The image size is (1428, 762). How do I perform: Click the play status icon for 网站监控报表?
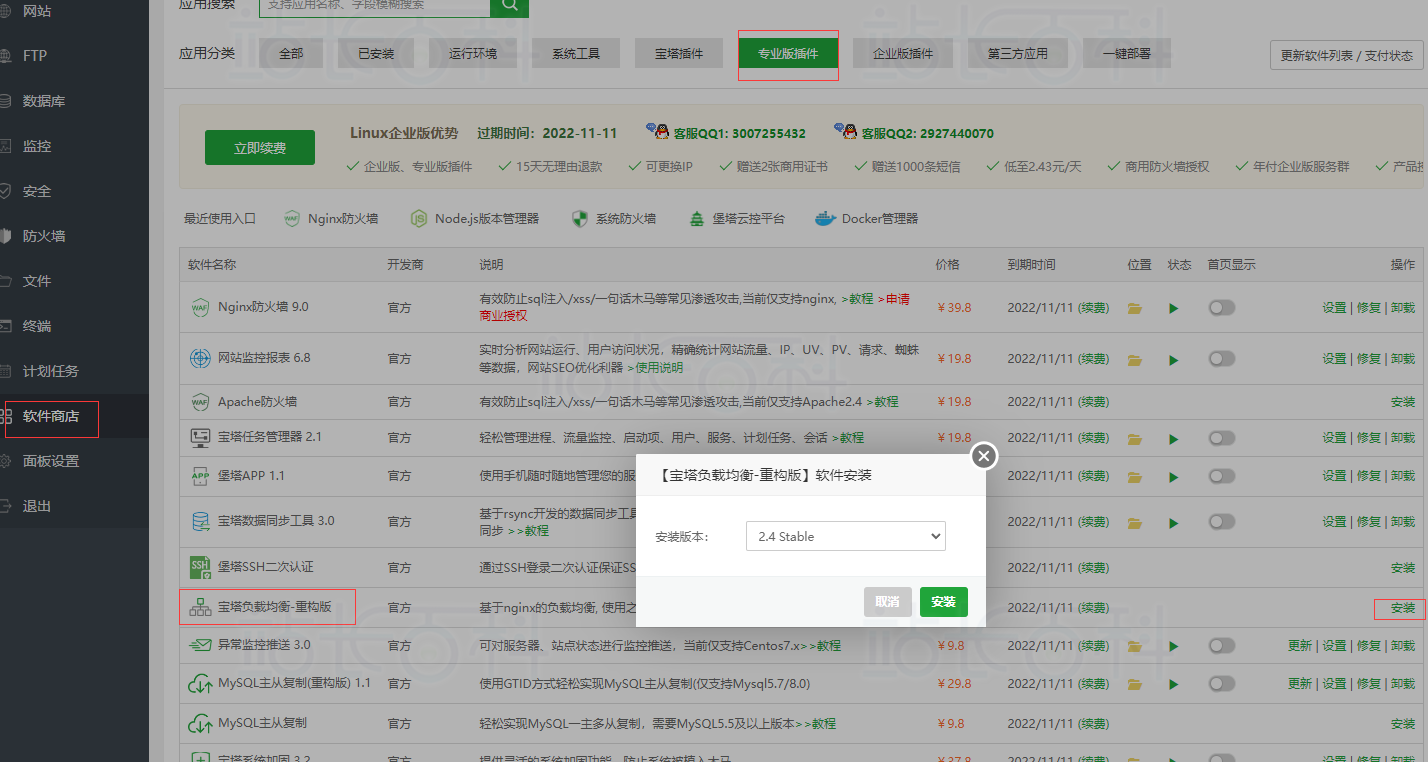1174,359
